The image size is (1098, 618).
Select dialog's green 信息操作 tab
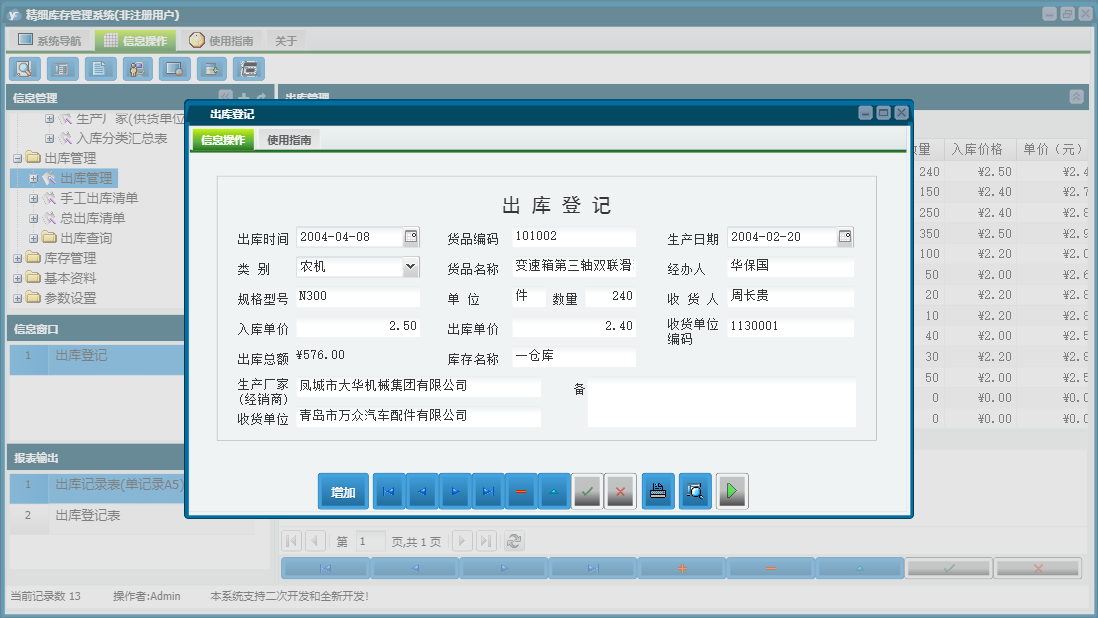click(223, 139)
